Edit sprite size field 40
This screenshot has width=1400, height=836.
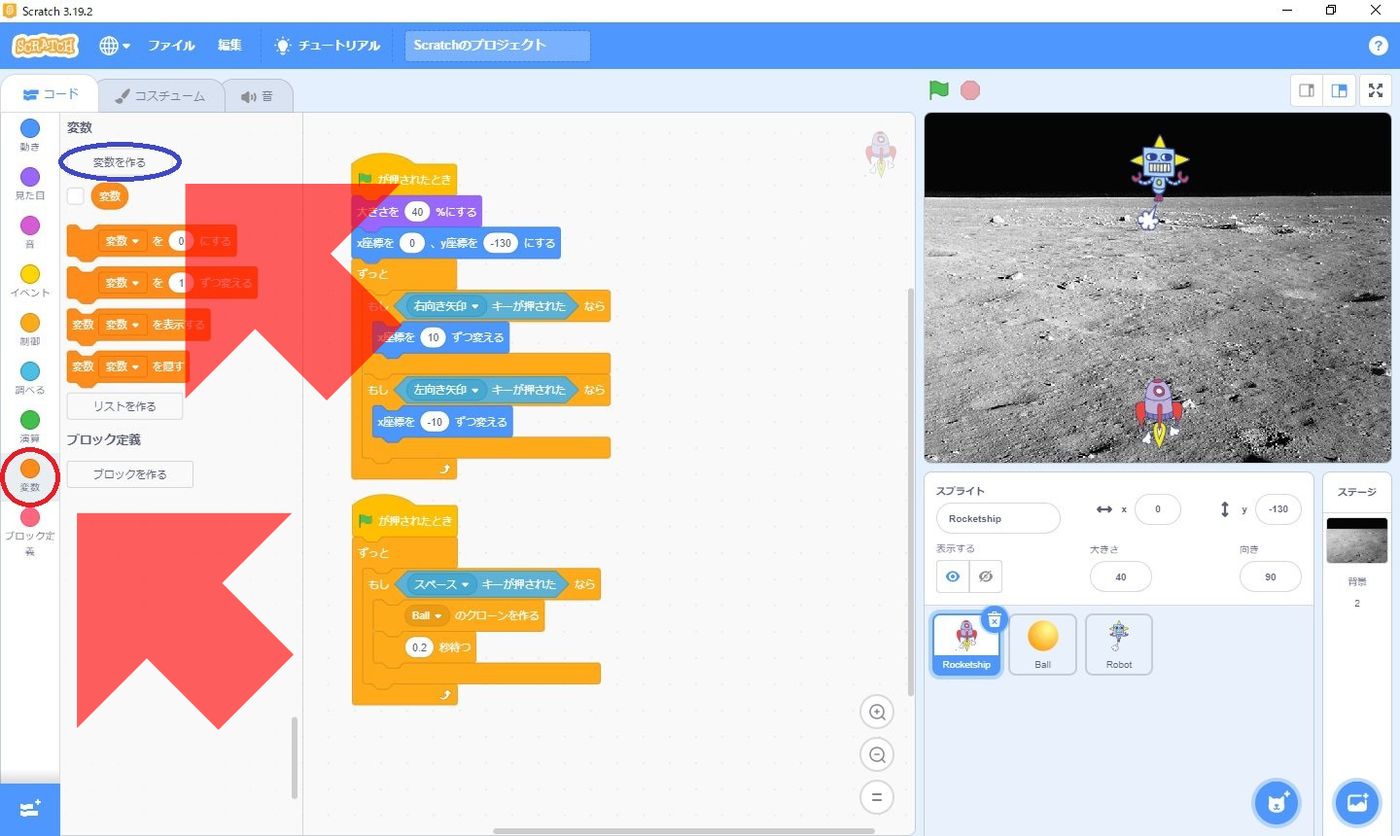click(x=1120, y=576)
